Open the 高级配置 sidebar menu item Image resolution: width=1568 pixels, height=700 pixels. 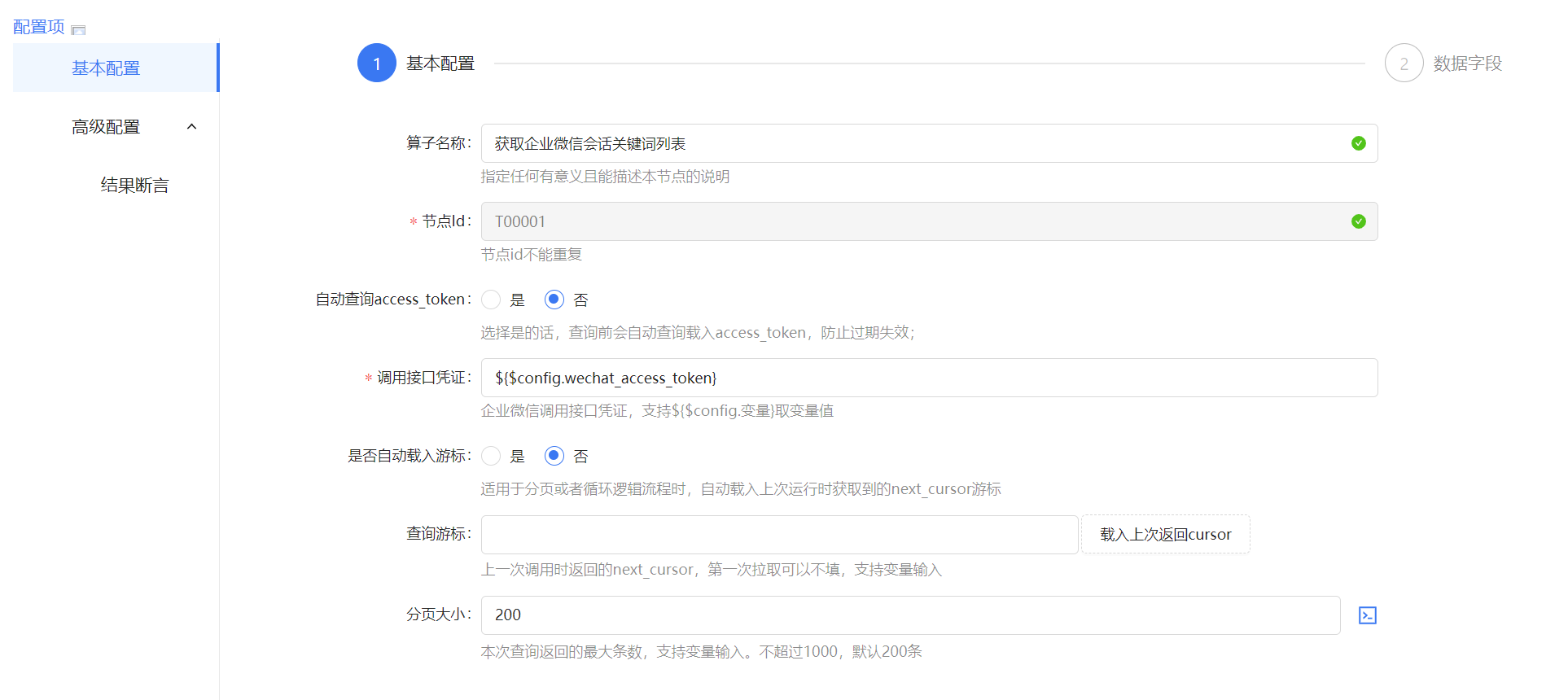[116, 126]
